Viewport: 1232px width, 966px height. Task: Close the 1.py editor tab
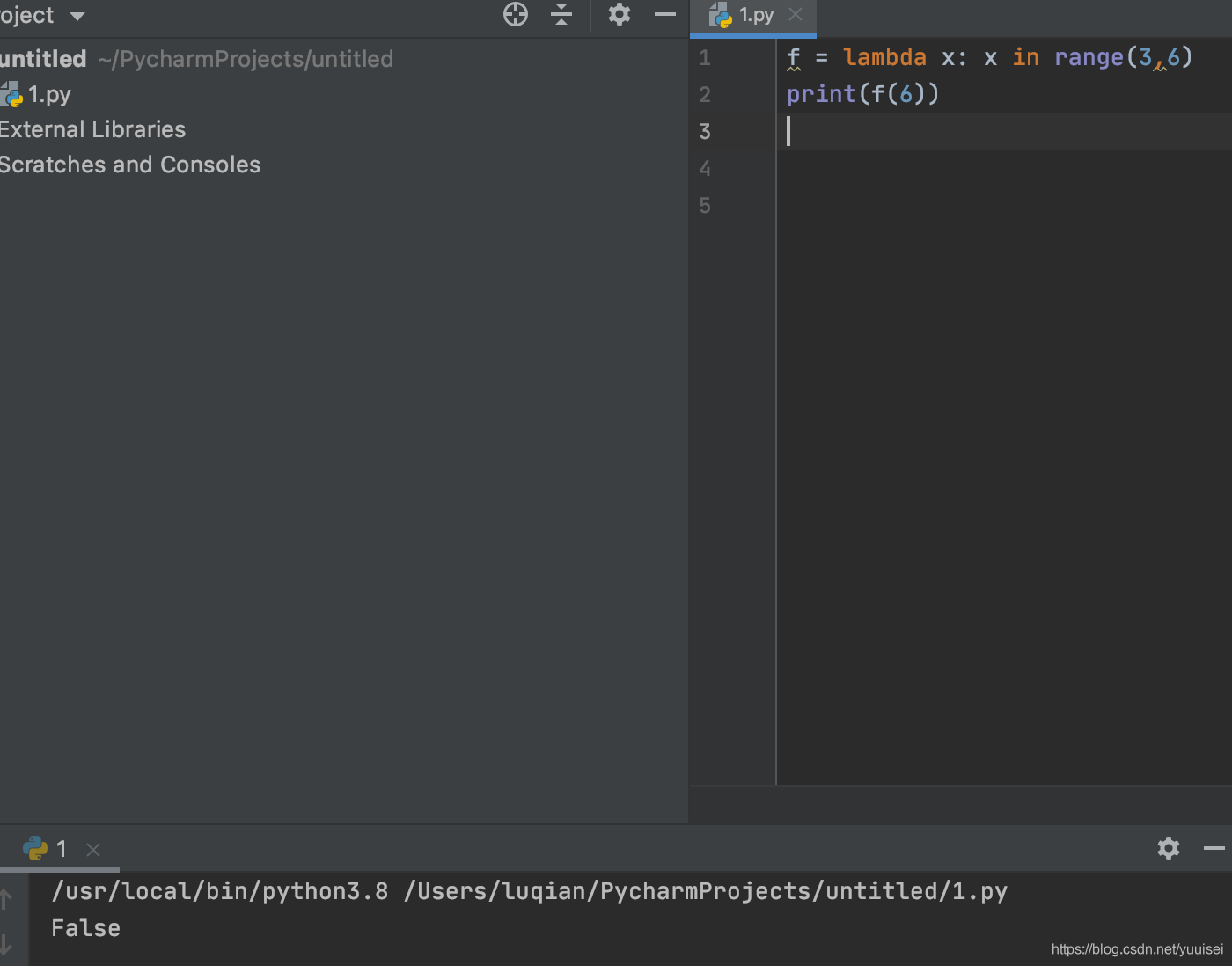796,14
